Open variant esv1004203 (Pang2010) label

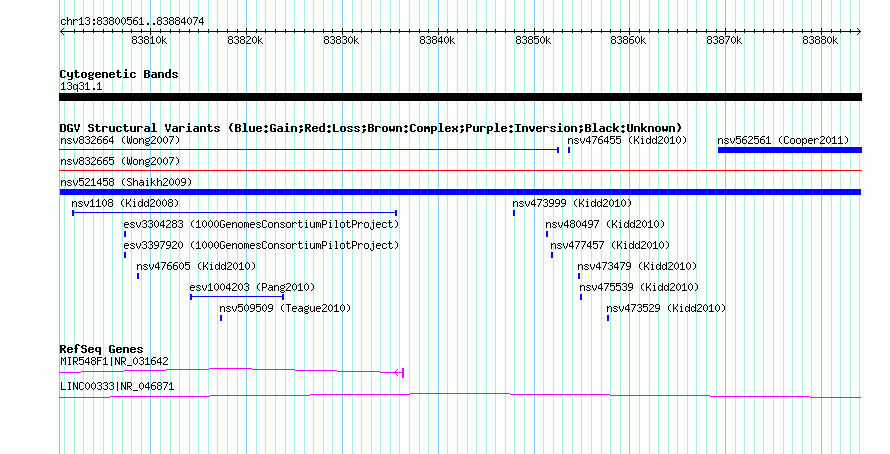(252, 287)
